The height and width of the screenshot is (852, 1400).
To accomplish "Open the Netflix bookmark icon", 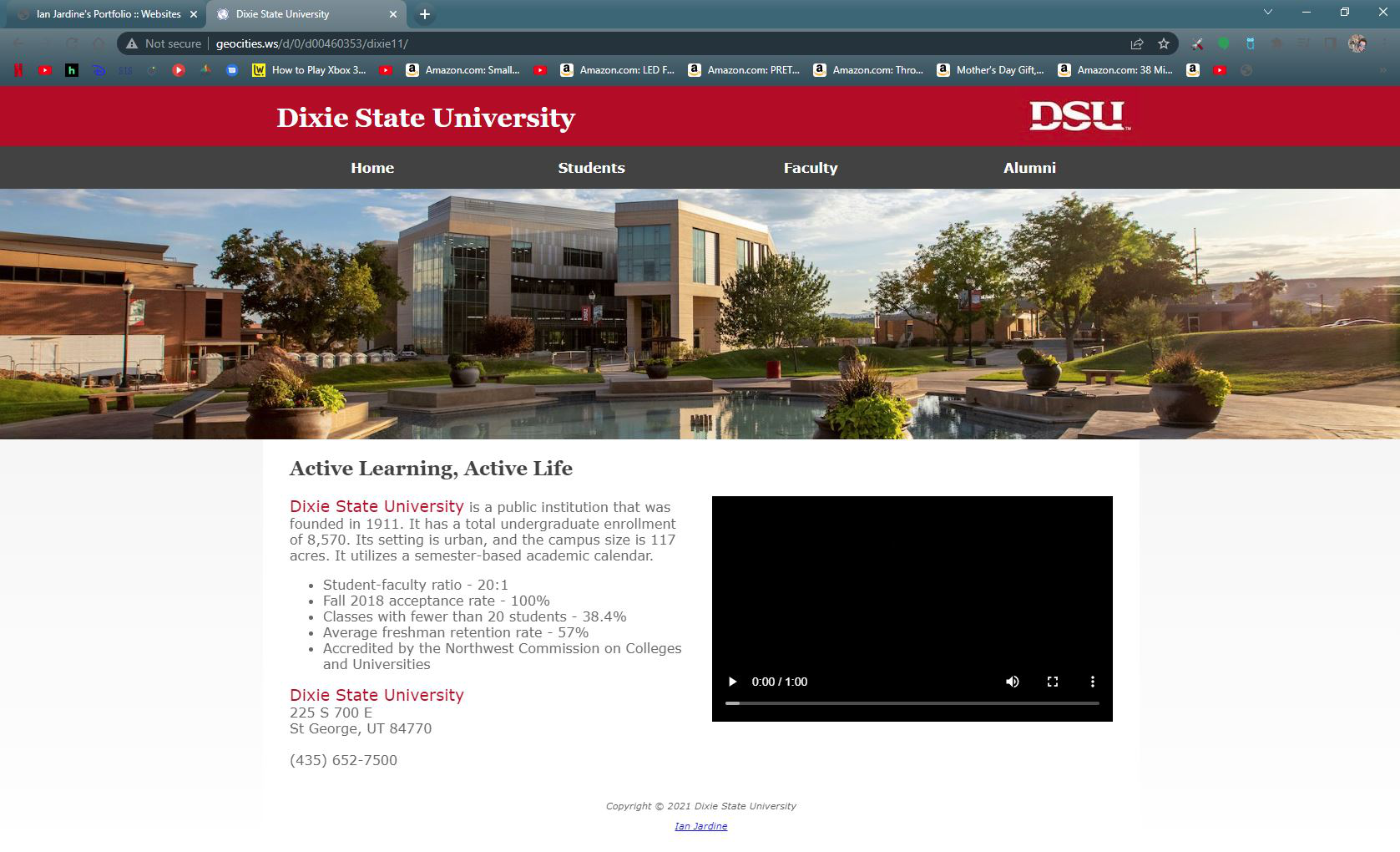I will [x=18, y=70].
